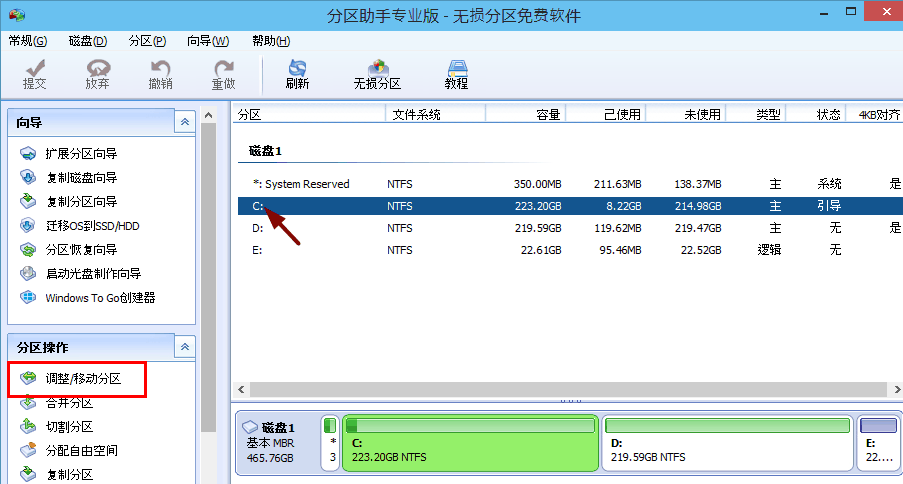This screenshot has height=484, width=903.
Task: Click the 22.52GB unused cell
Action: 701,249
